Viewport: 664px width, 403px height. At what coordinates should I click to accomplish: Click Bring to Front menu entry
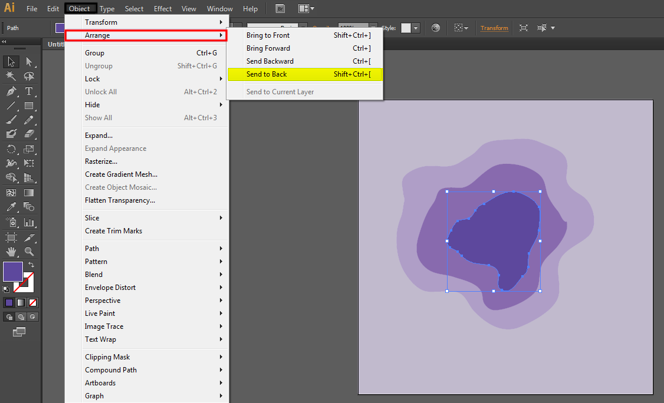coord(268,35)
